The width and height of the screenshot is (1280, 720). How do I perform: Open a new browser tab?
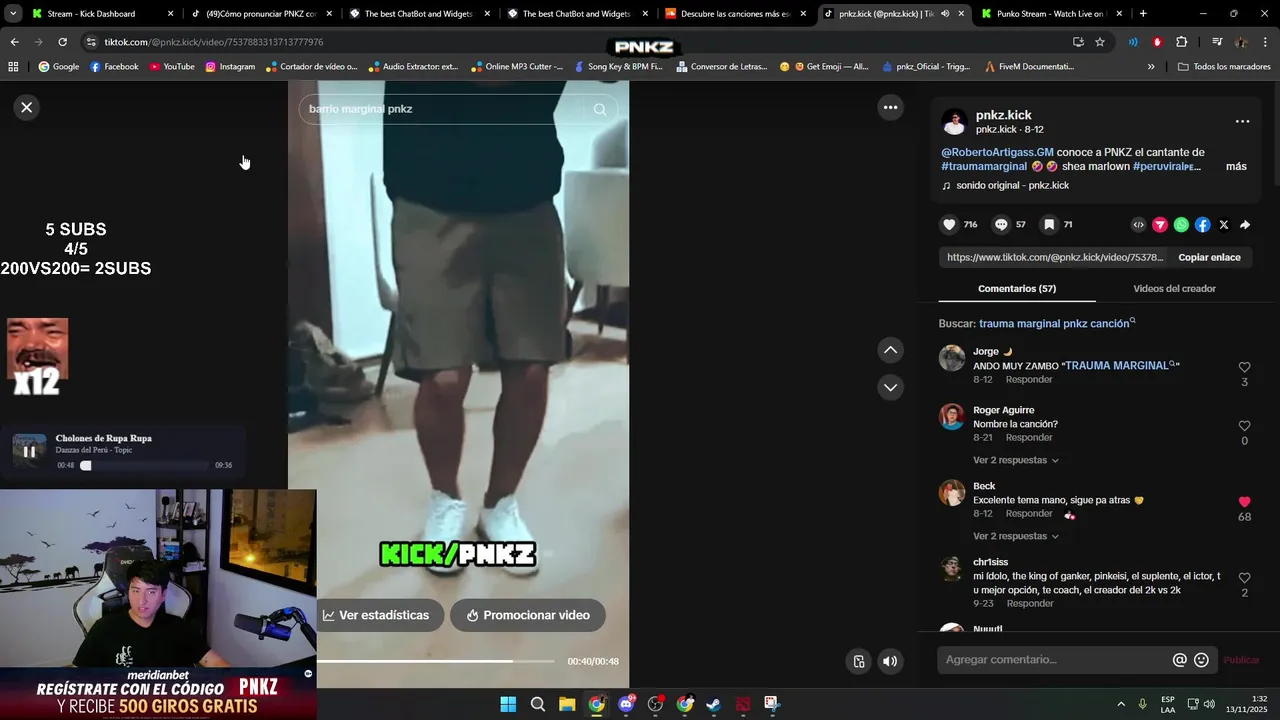[1143, 14]
